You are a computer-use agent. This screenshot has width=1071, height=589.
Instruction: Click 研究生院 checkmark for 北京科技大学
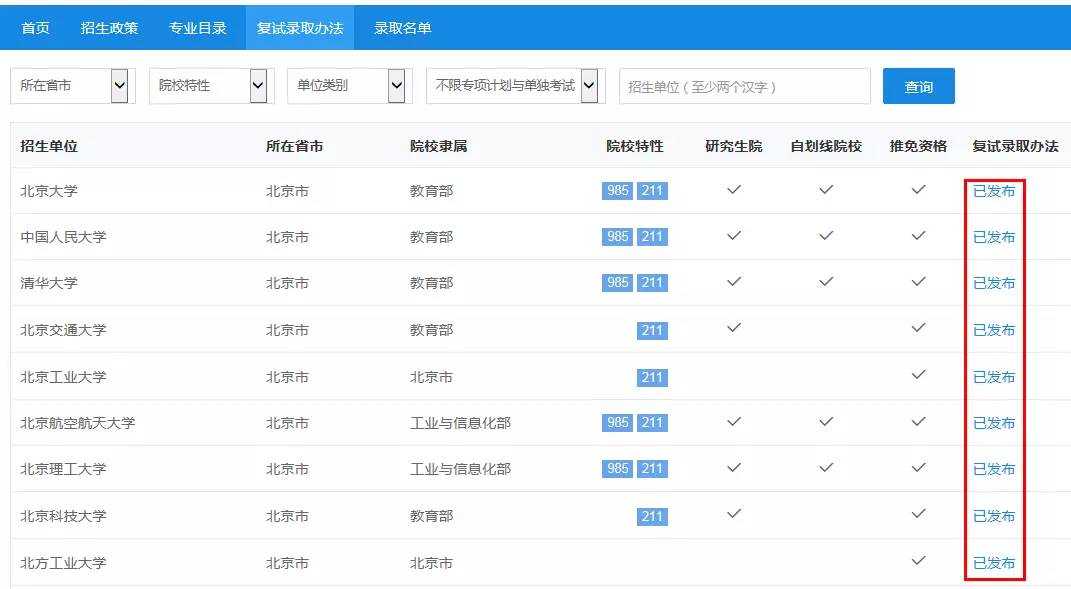(x=734, y=514)
